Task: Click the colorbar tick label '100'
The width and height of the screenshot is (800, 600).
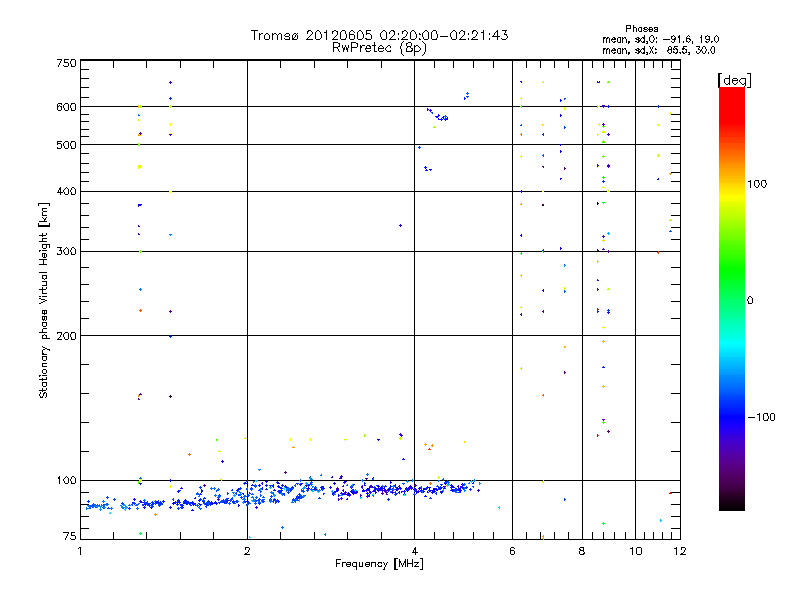Action: (757, 184)
